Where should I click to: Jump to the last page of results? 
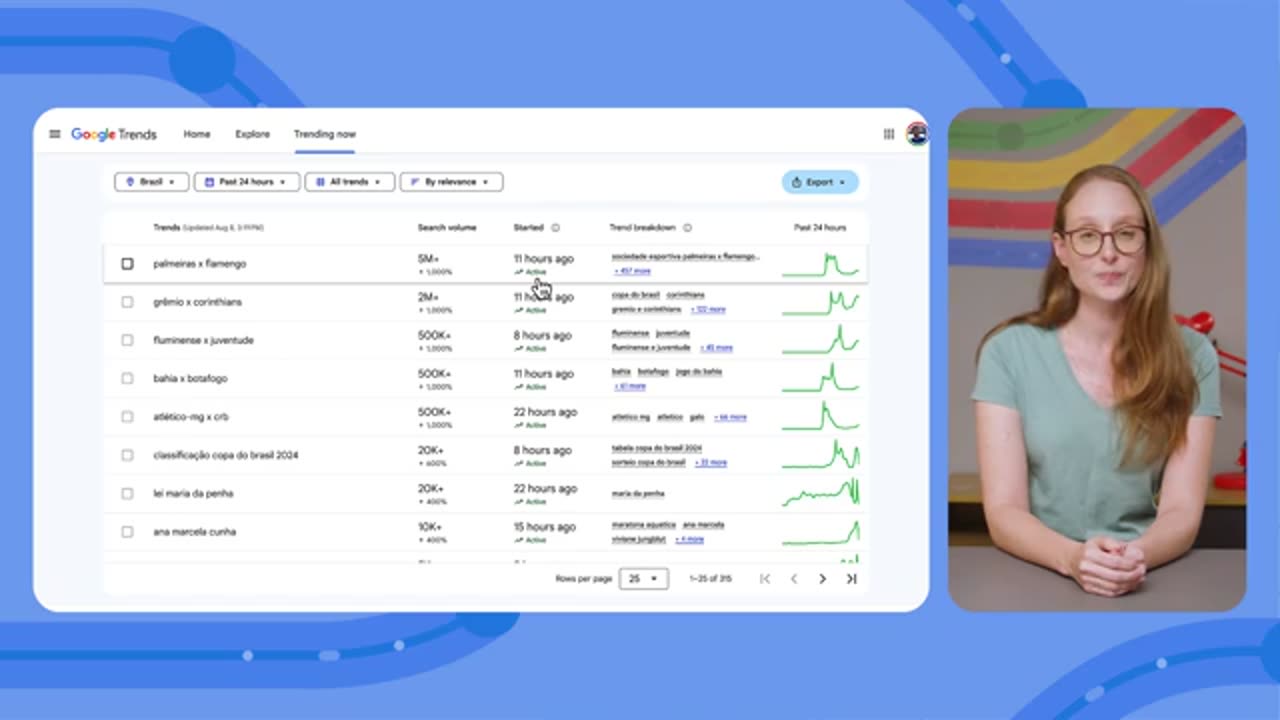(851, 579)
